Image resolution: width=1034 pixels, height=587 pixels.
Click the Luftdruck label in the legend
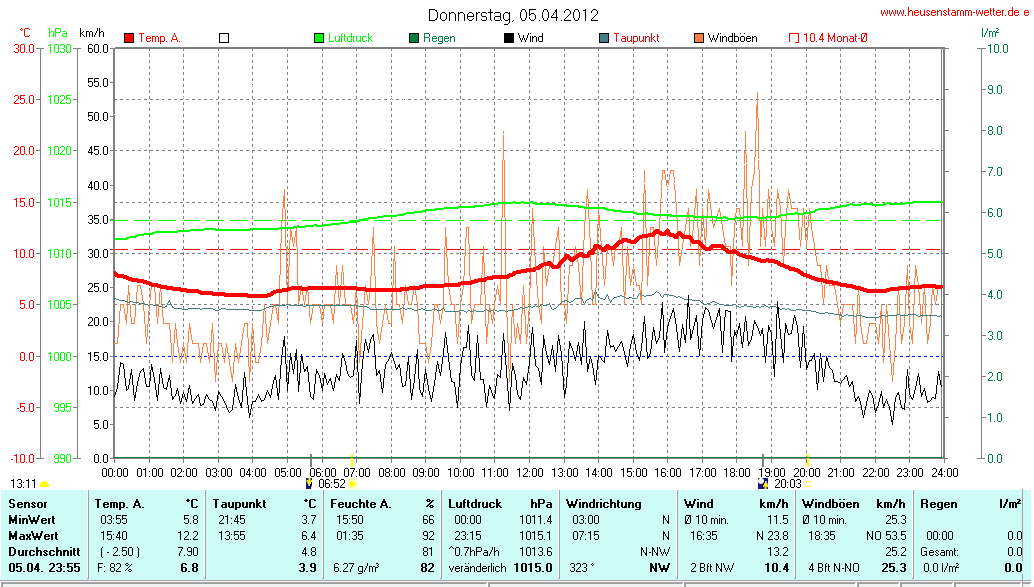(x=350, y=38)
